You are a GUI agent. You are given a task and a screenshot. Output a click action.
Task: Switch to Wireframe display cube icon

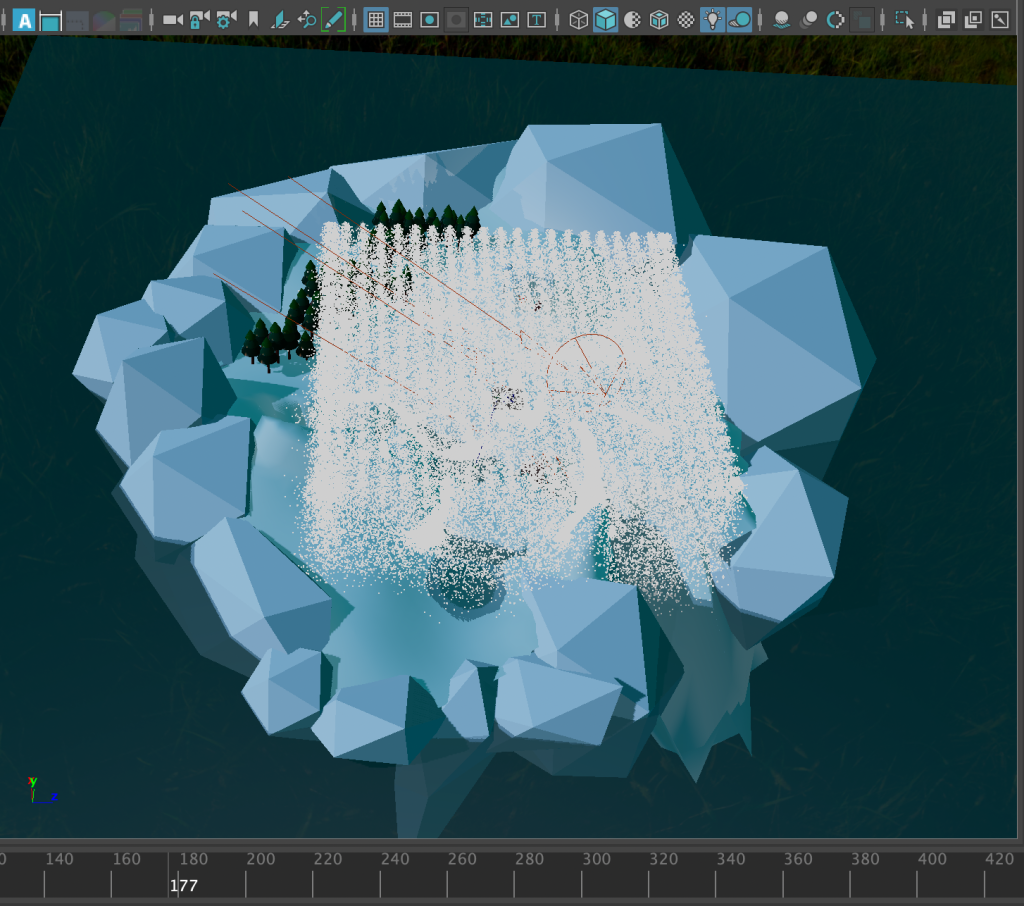pyautogui.click(x=579, y=20)
